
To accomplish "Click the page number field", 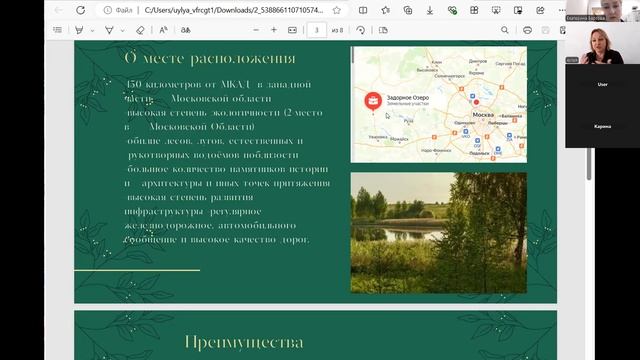I will tap(316, 30).
